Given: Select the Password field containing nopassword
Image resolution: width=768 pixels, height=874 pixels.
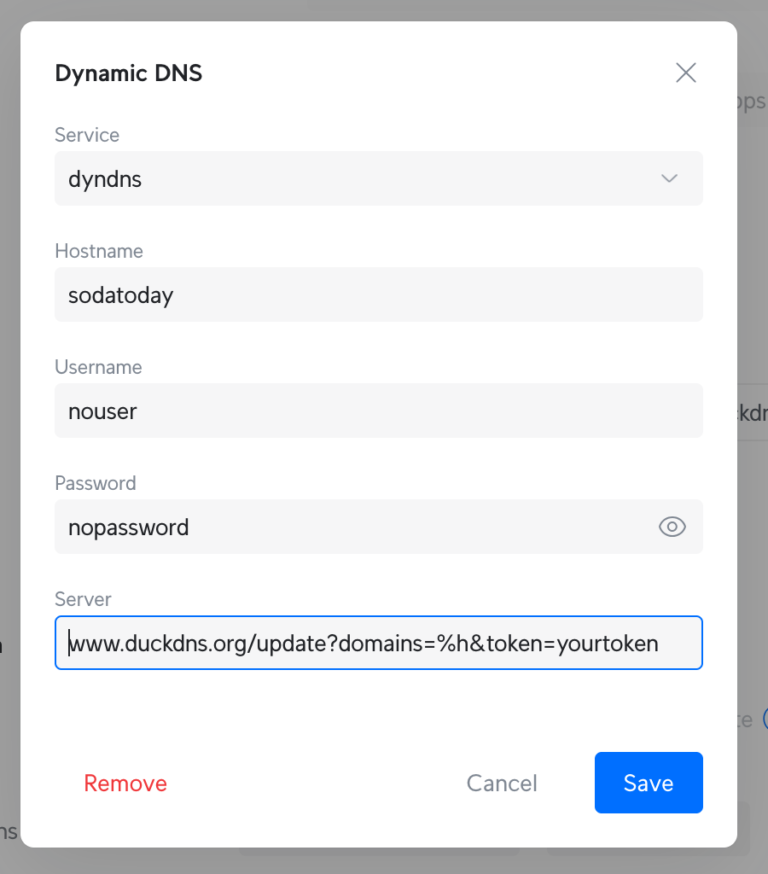Looking at the screenshot, I should click(350, 527).
